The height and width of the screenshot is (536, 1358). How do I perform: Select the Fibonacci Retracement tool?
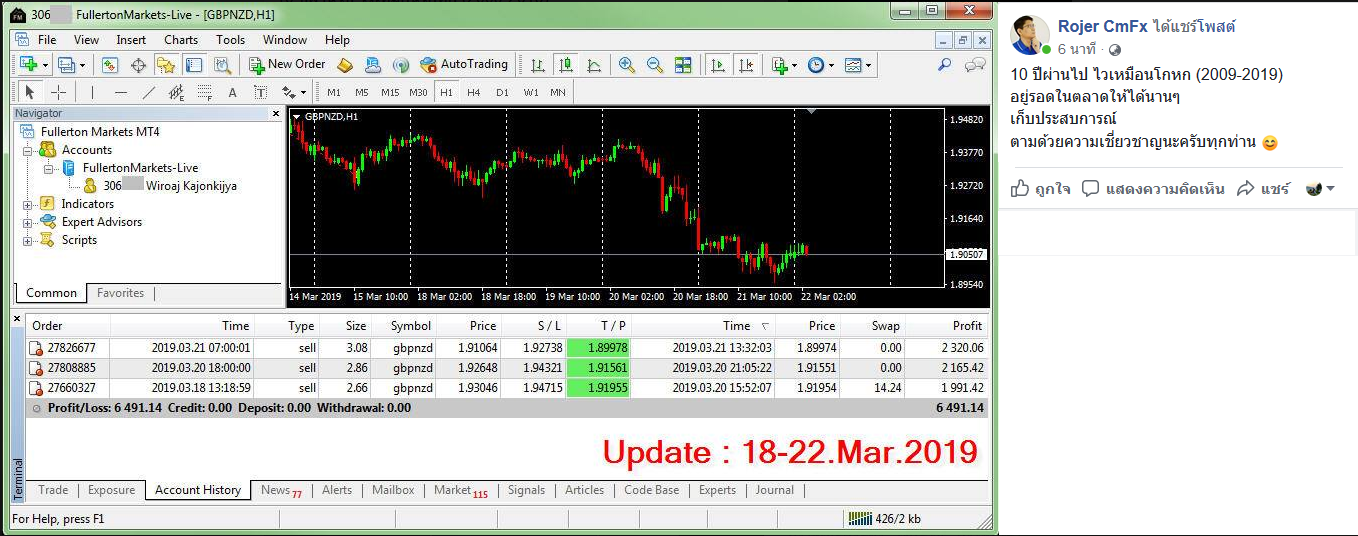(204, 92)
